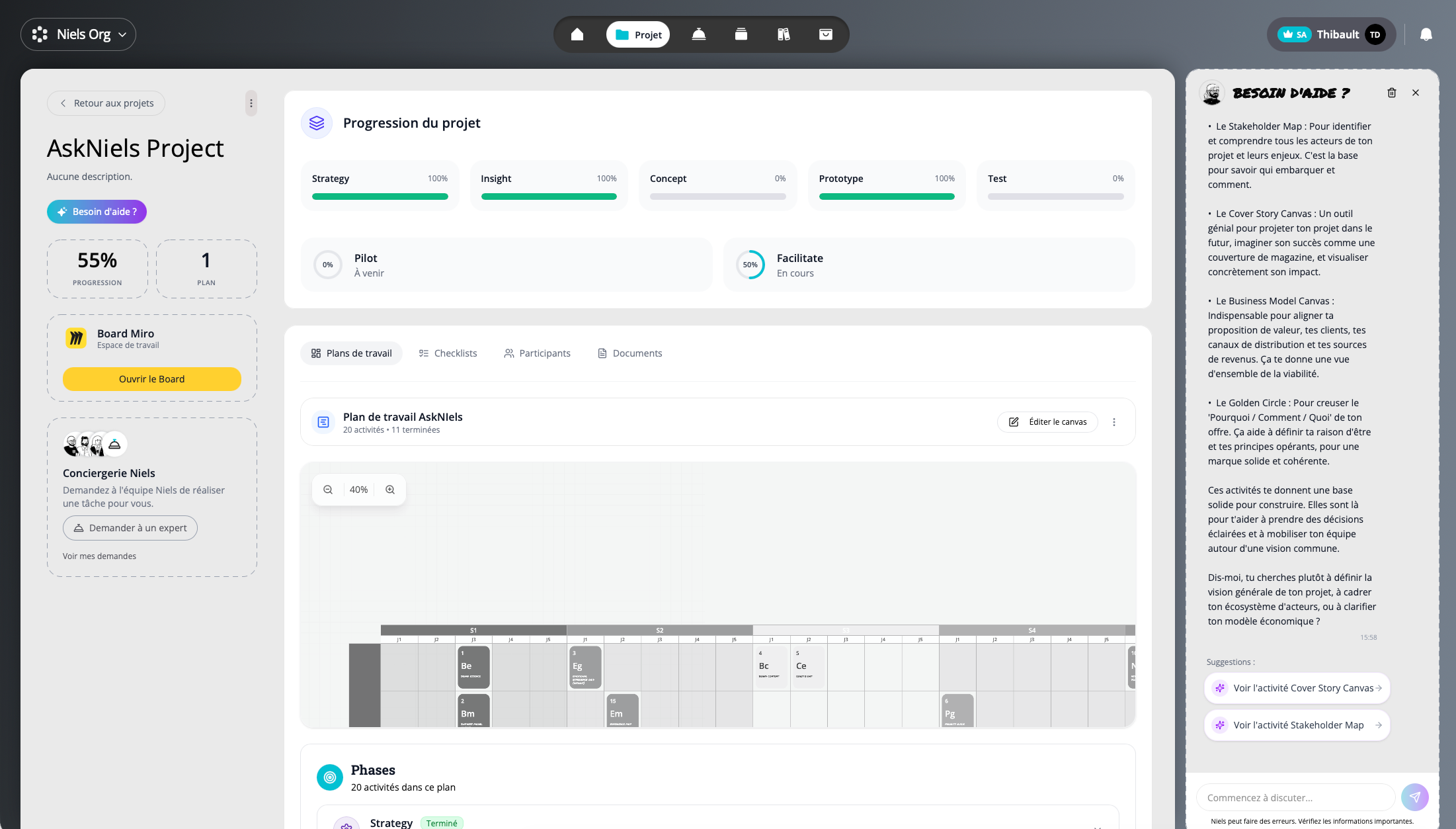1456x829 pixels.
Task: Click inside the Commencez à discuter chat field
Action: coord(1294,797)
